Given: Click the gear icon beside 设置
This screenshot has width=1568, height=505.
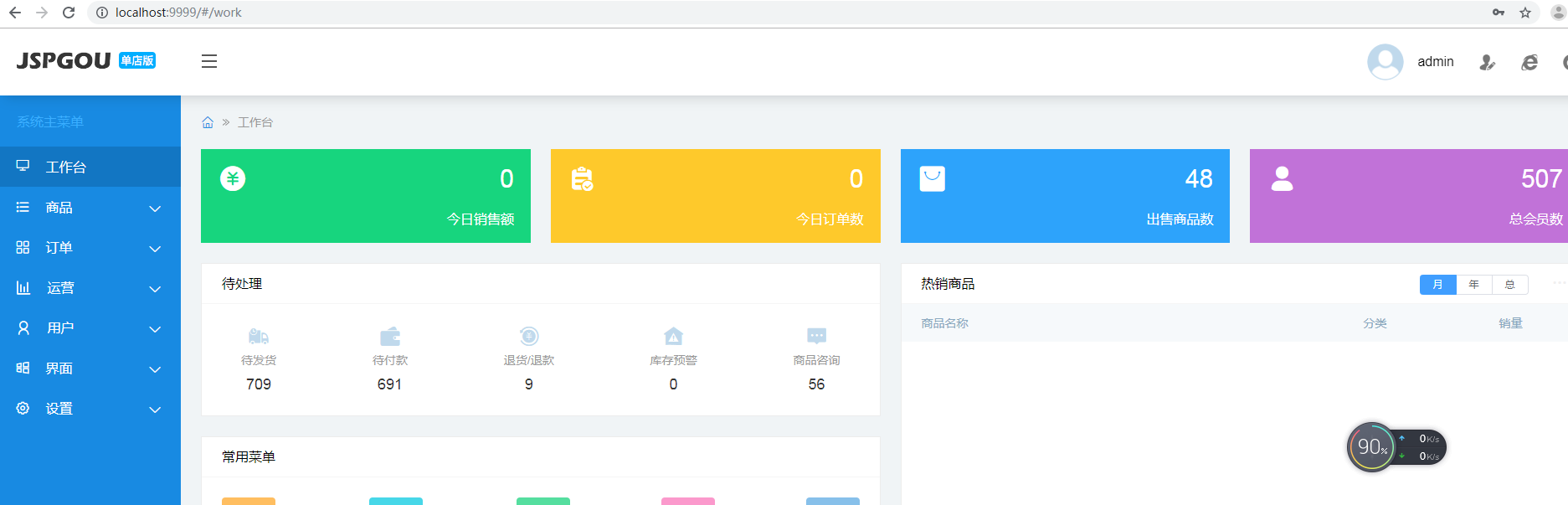Looking at the screenshot, I should point(23,408).
